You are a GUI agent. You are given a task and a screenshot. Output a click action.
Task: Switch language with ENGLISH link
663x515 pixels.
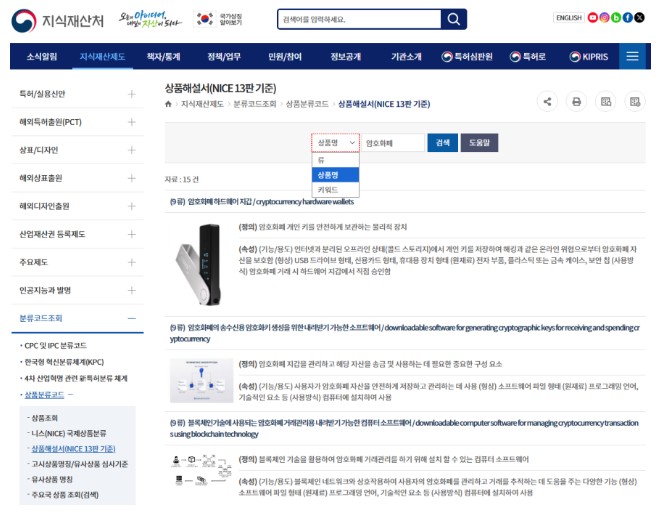click(567, 17)
